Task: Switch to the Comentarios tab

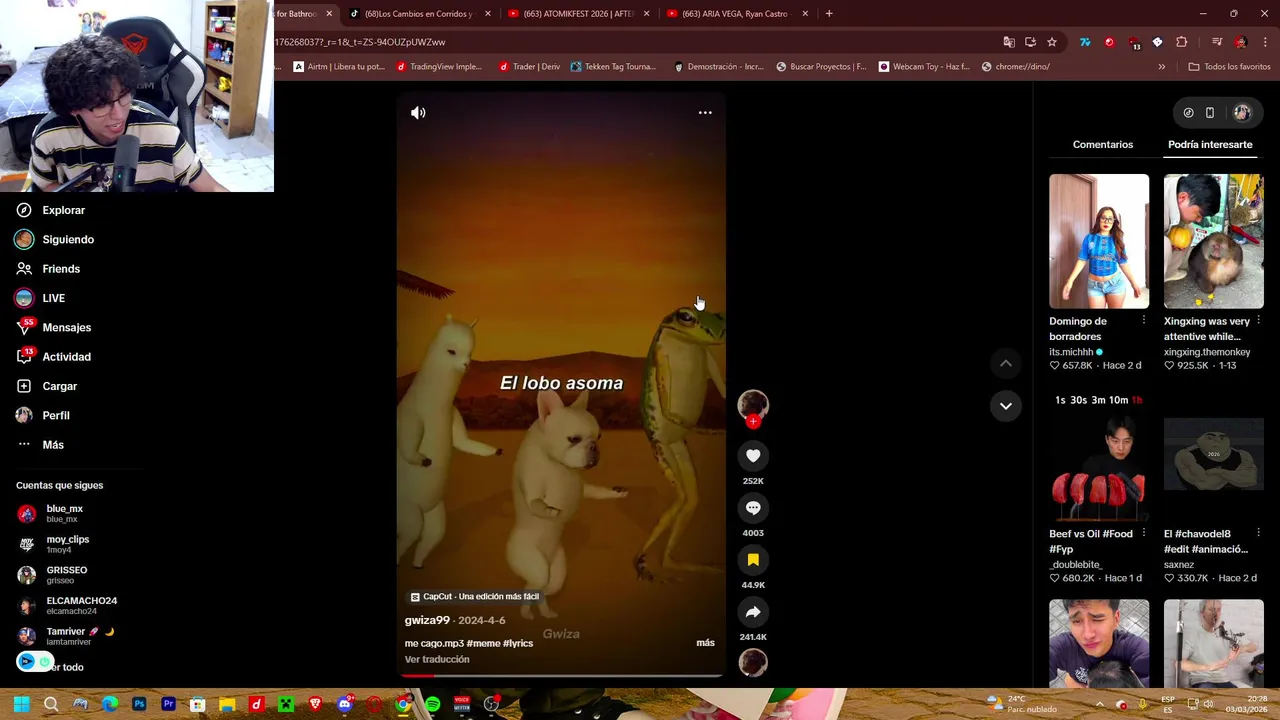Action: [1103, 145]
